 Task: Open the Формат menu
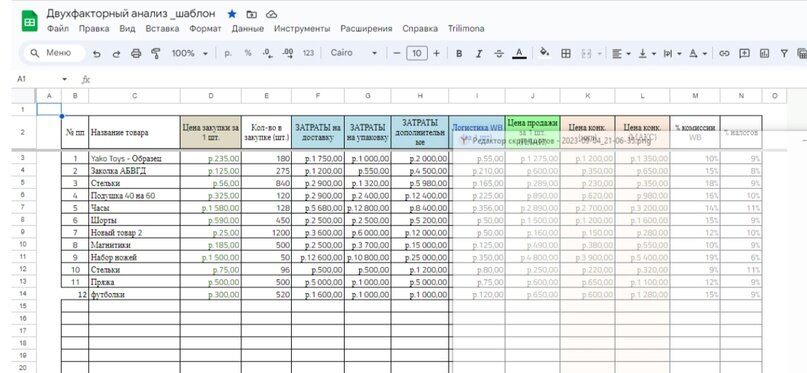pyautogui.click(x=205, y=29)
